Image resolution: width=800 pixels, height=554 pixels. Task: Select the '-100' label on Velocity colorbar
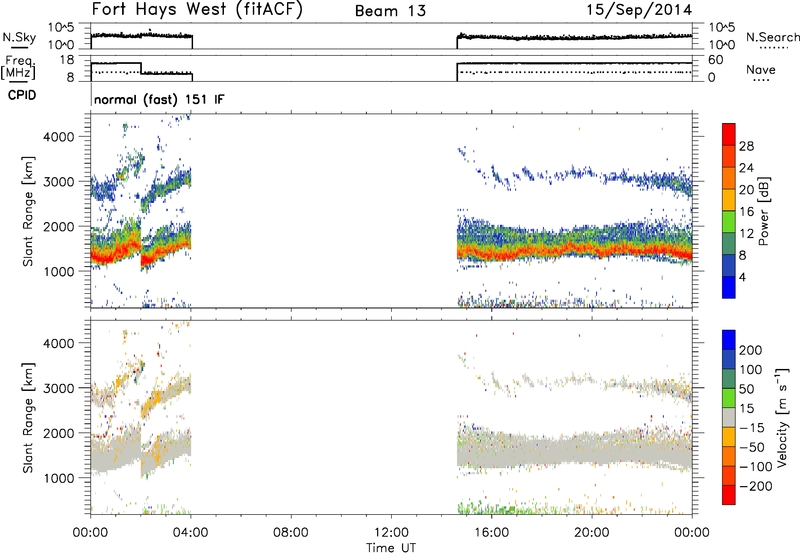pyautogui.click(x=755, y=466)
